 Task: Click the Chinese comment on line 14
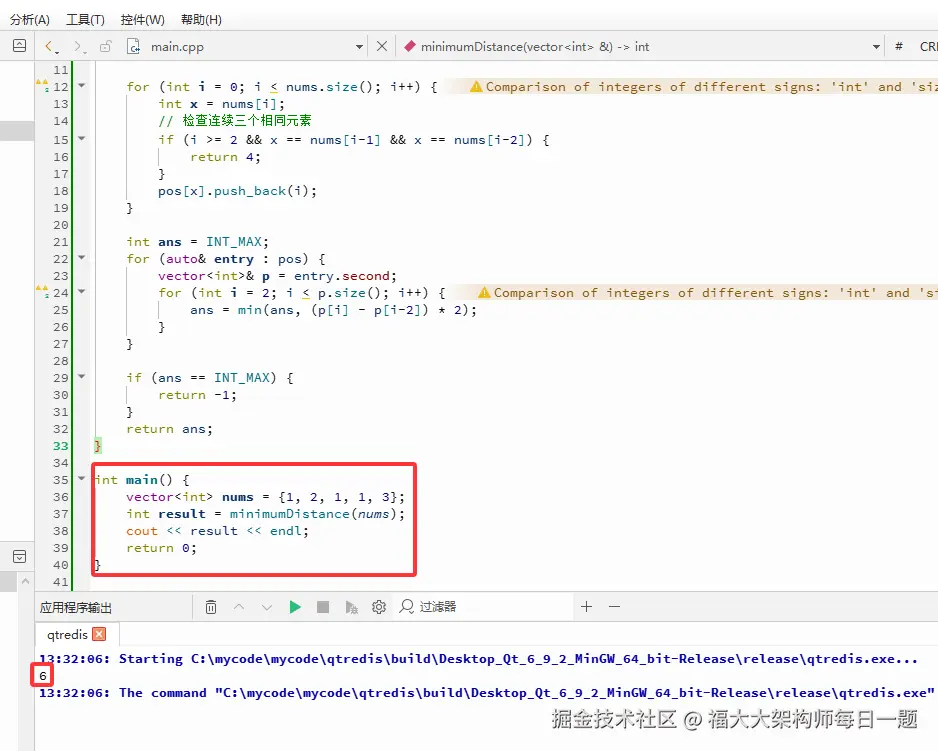pos(234,121)
